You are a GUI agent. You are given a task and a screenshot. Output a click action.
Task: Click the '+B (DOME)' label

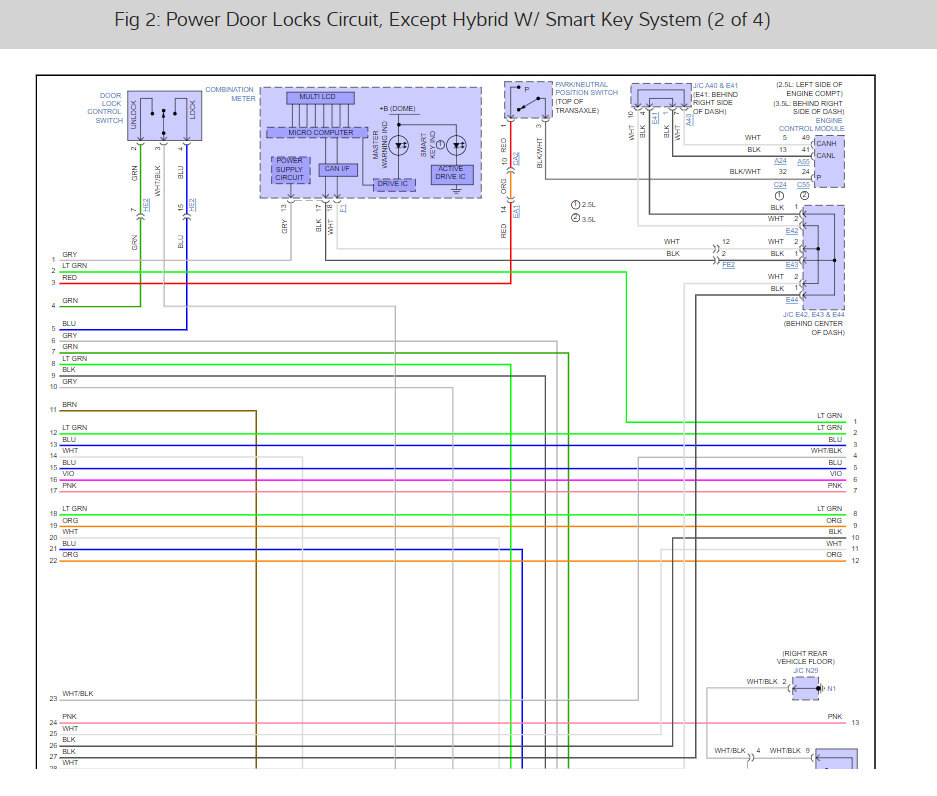pos(397,109)
